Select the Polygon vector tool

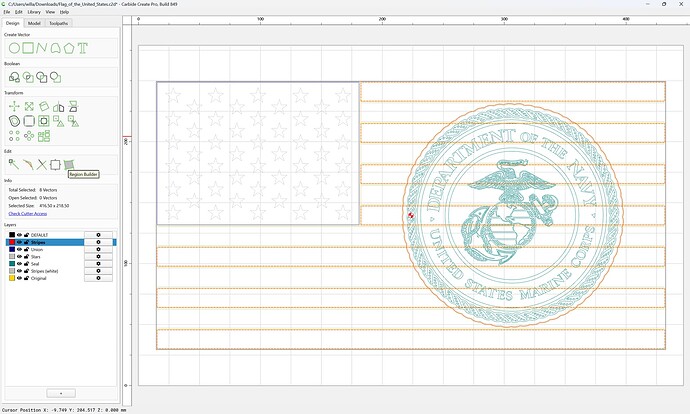pyautogui.click(x=69, y=48)
